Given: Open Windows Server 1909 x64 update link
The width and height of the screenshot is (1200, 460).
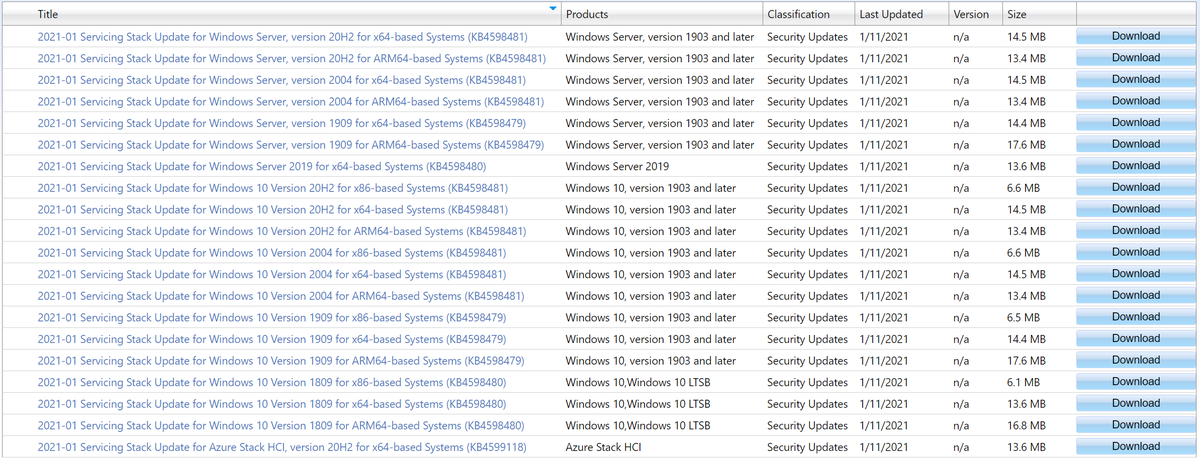Looking at the screenshot, I should coord(282,123).
